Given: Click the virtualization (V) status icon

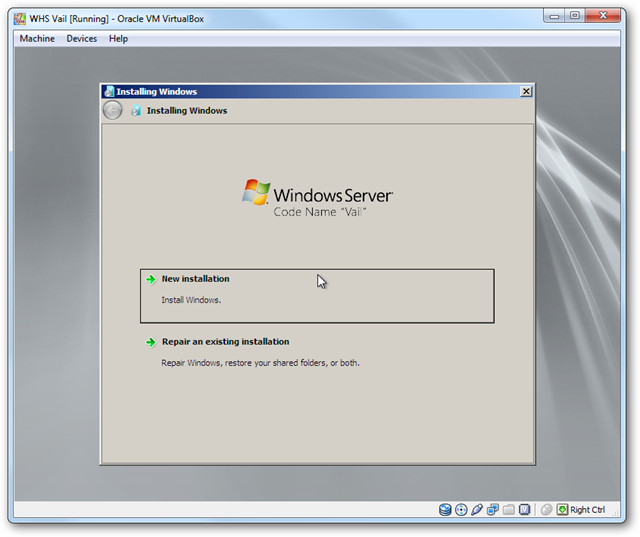Looking at the screenshot, I should click(524, 510).
